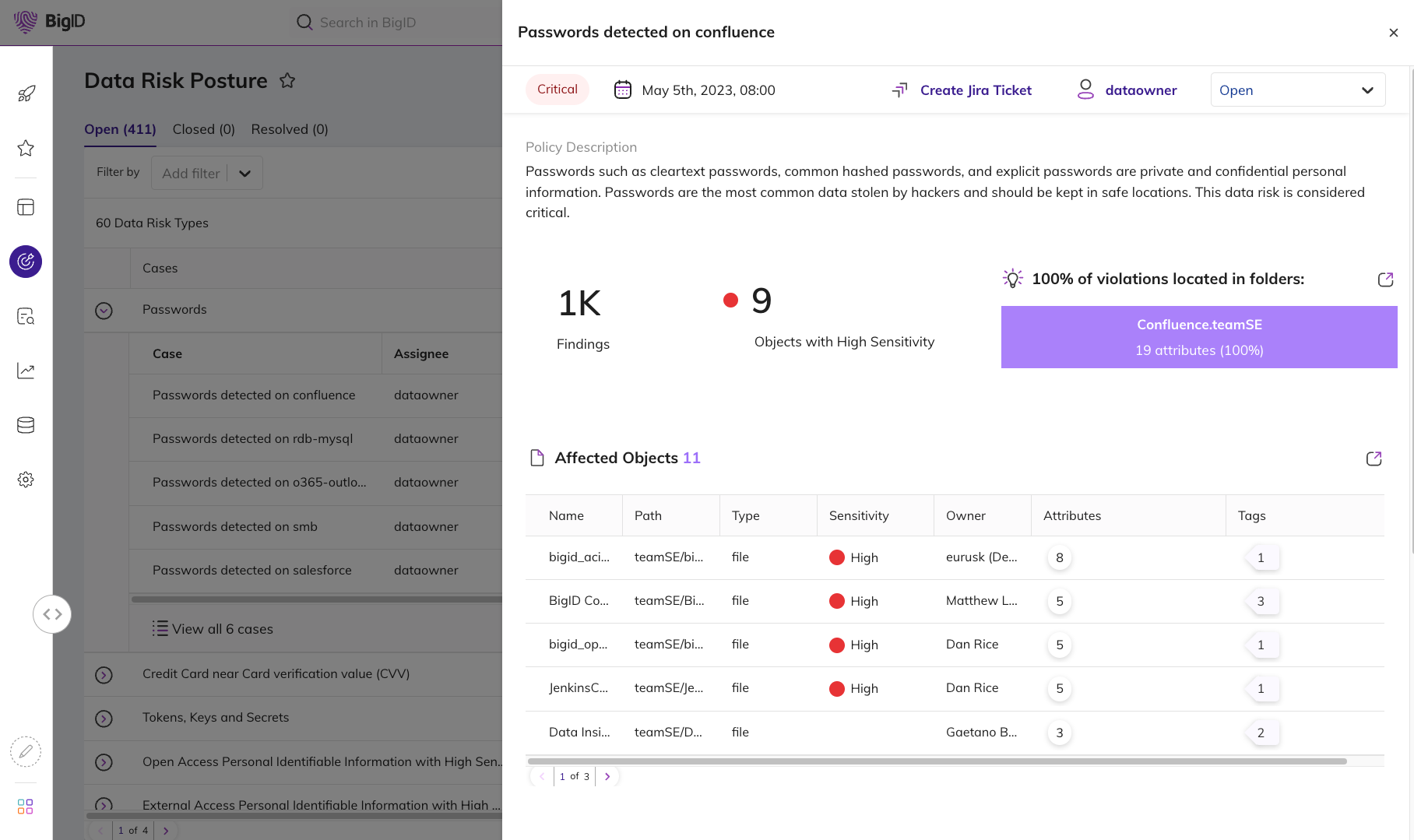Click the list icon beside View all cases
This screenshot has width=1414, height=840.
coord(160,628)
